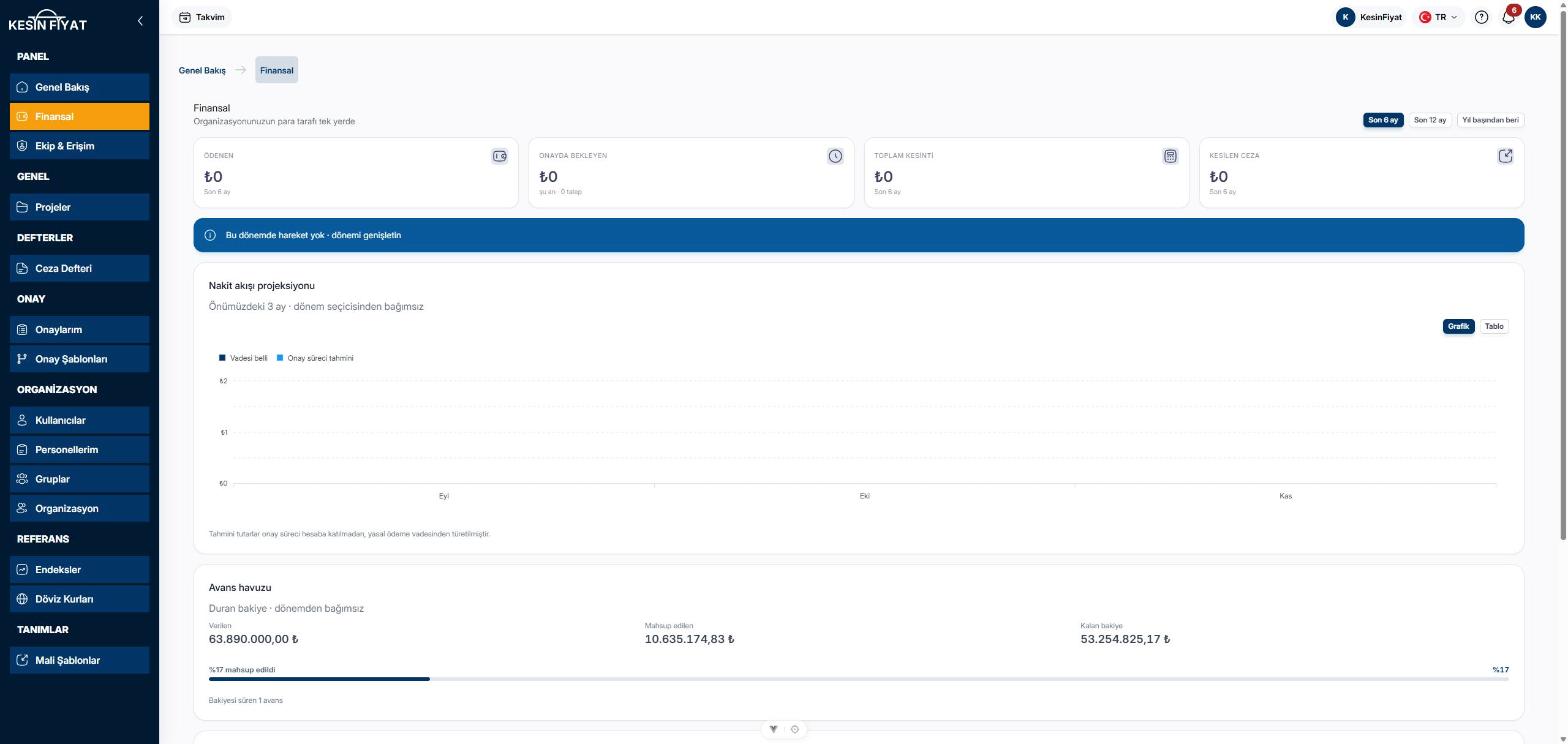The width and height of the screenshot is (1568, 744).
Task: Open the KK user avatar menu
Action: [1535, 17]
